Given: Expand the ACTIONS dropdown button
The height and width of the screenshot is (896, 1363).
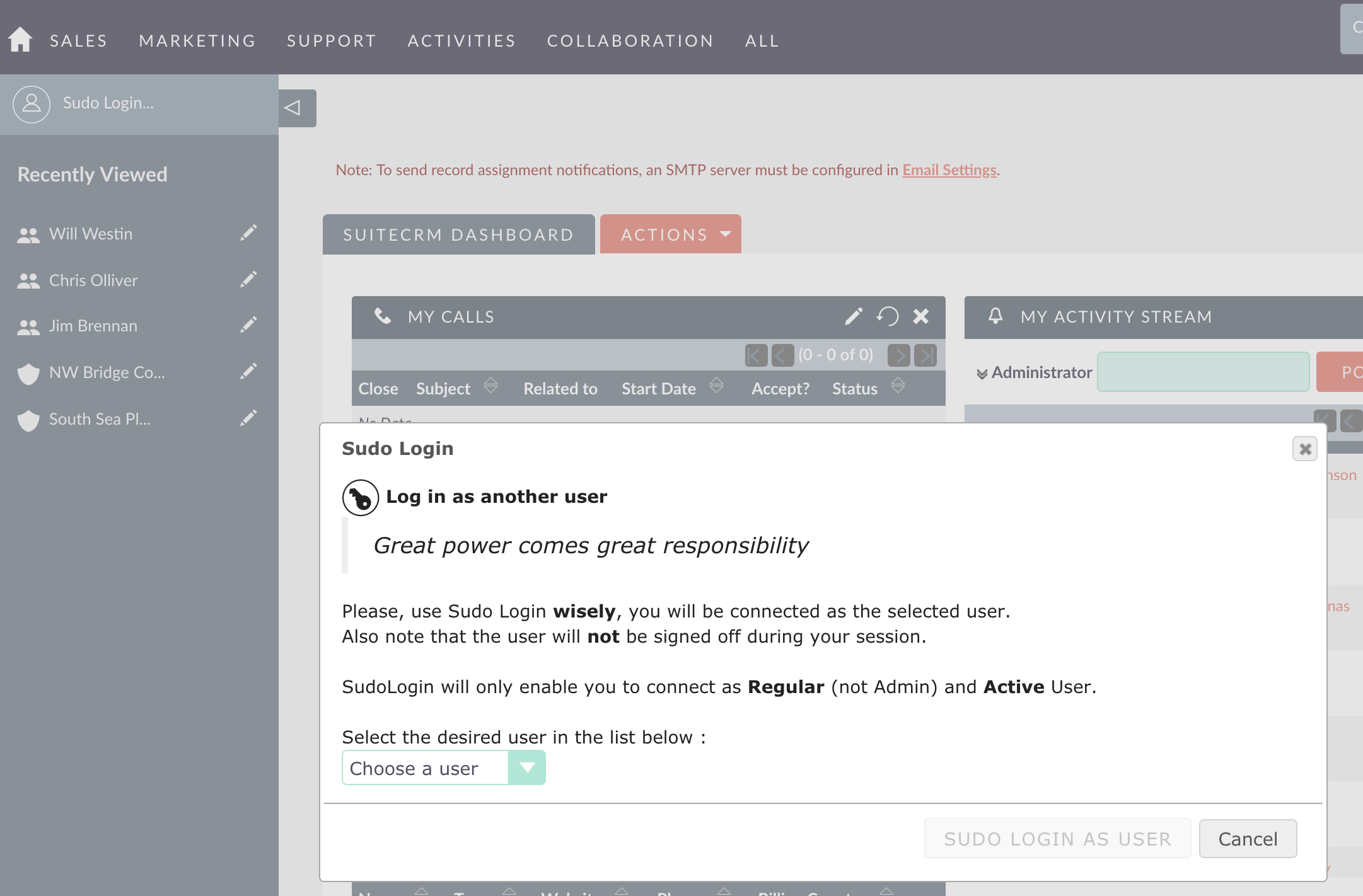Looking at the screenshot, I should (672, 234).
